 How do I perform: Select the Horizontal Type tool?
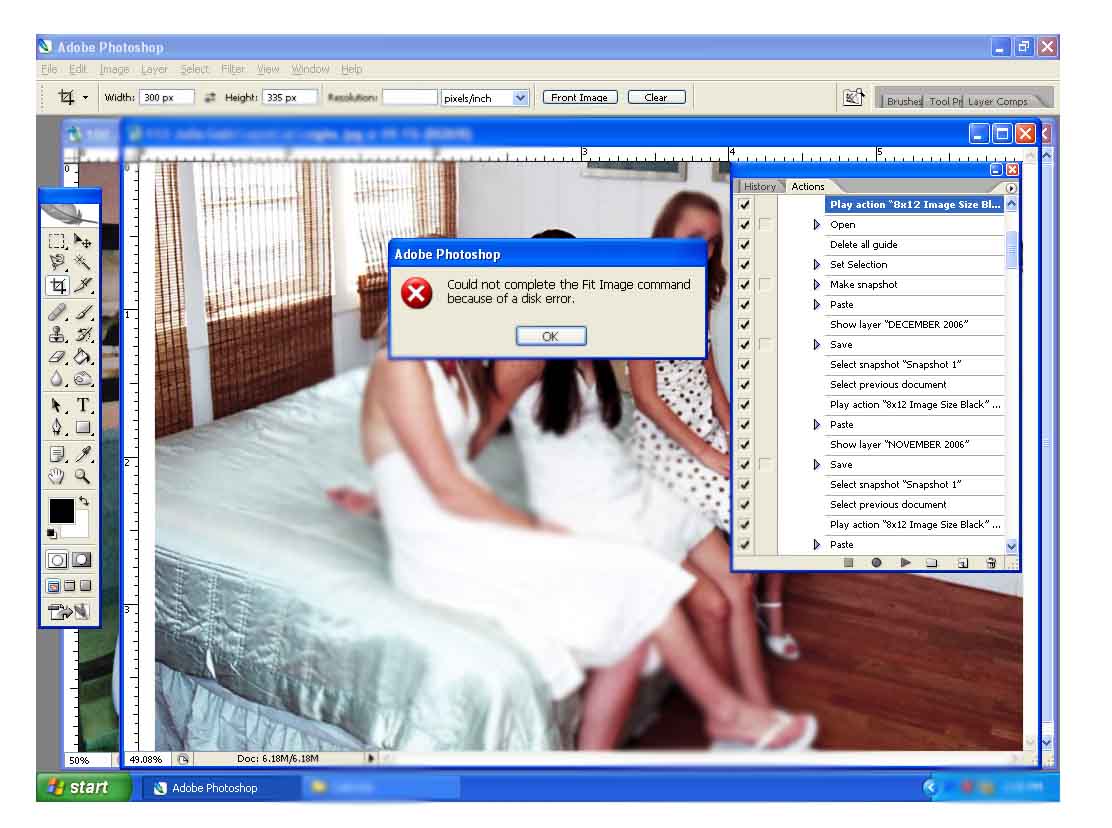(81, 404)
